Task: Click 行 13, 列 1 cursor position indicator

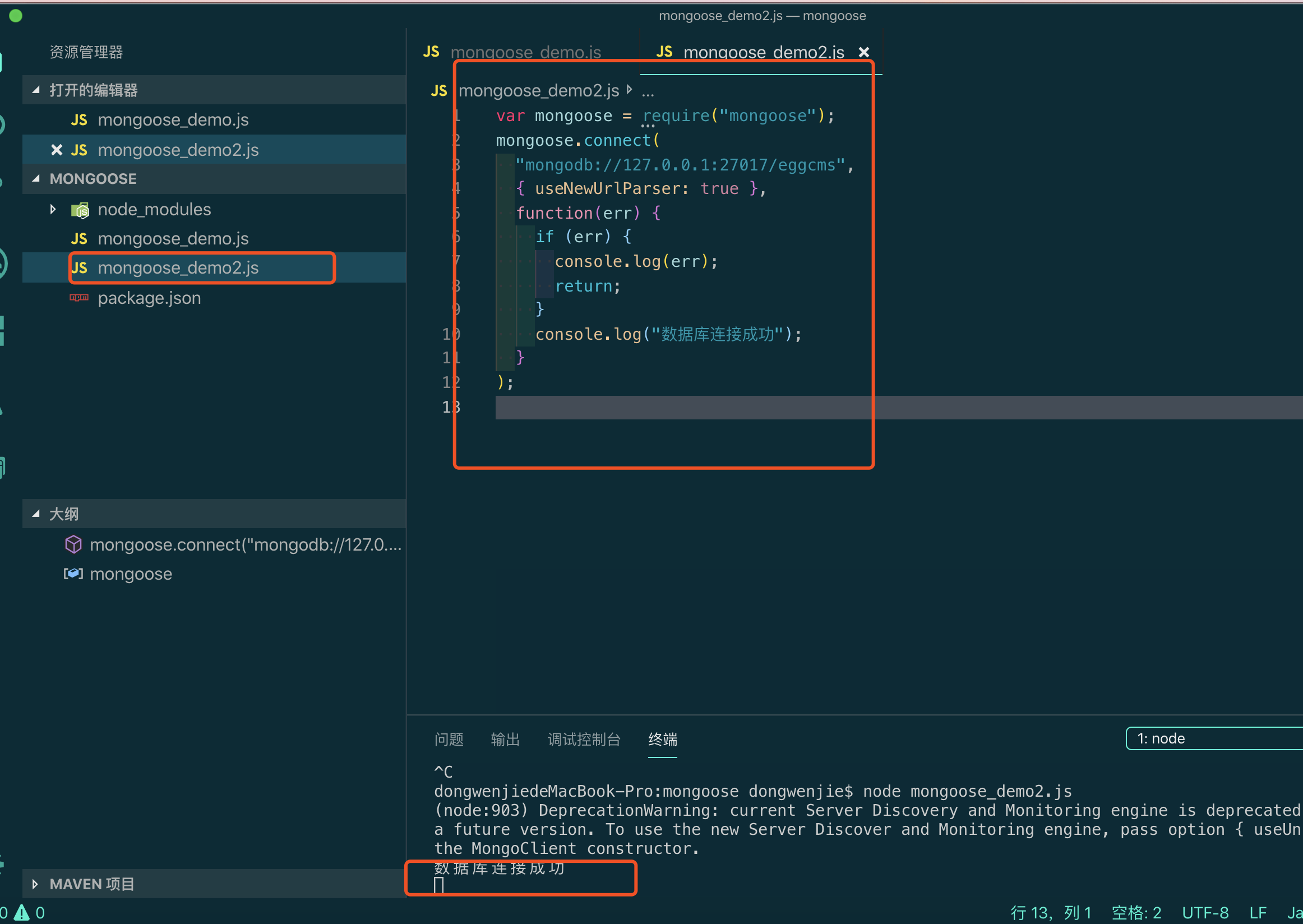Action: pos(1050,913)
